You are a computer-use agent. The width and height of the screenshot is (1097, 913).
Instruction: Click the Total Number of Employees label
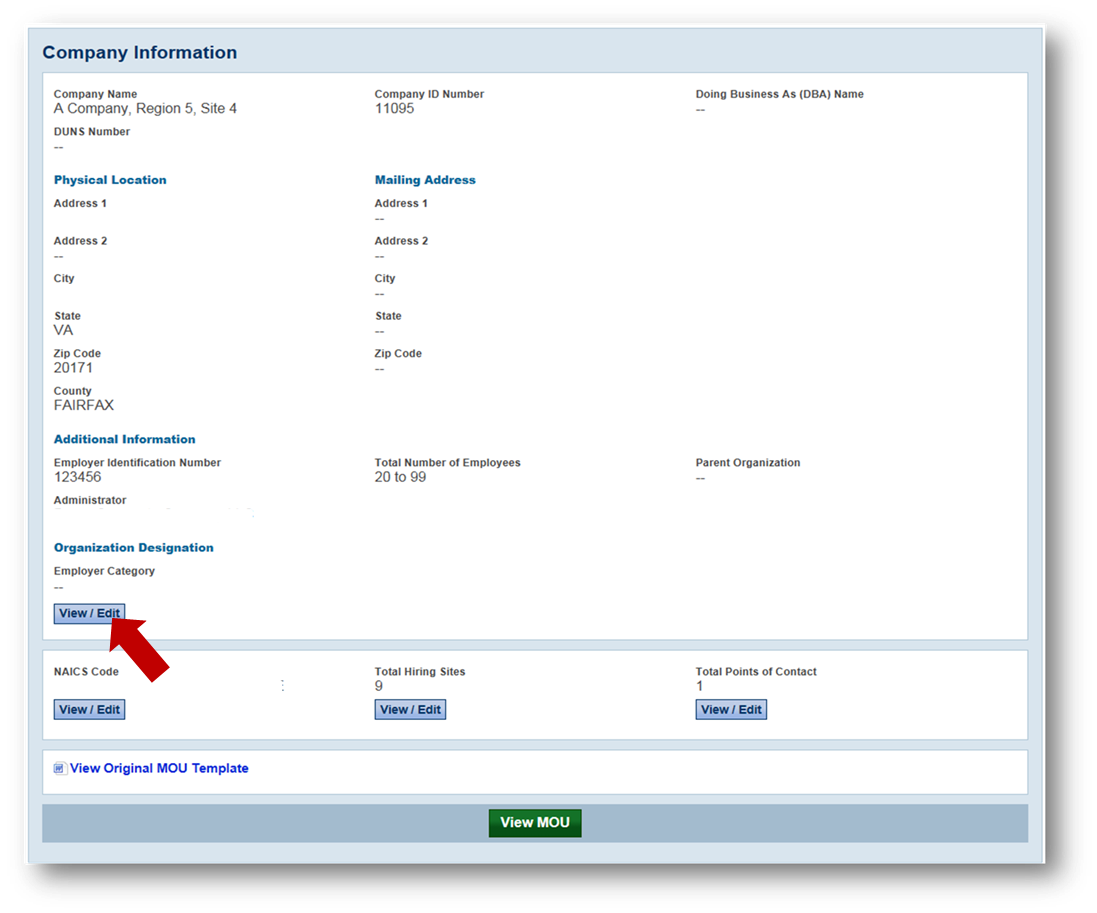pyautogui.click(x=448, y=462)
